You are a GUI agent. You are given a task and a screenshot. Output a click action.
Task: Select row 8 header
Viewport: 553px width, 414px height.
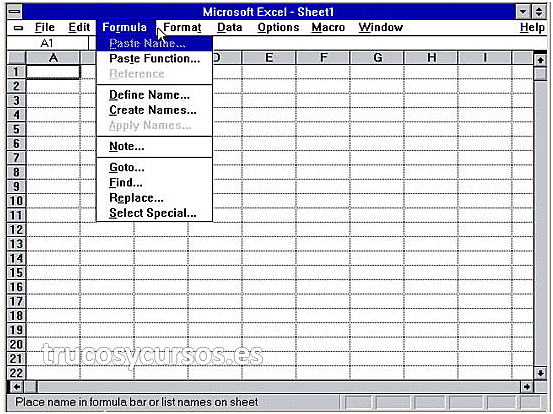point(16,172)
